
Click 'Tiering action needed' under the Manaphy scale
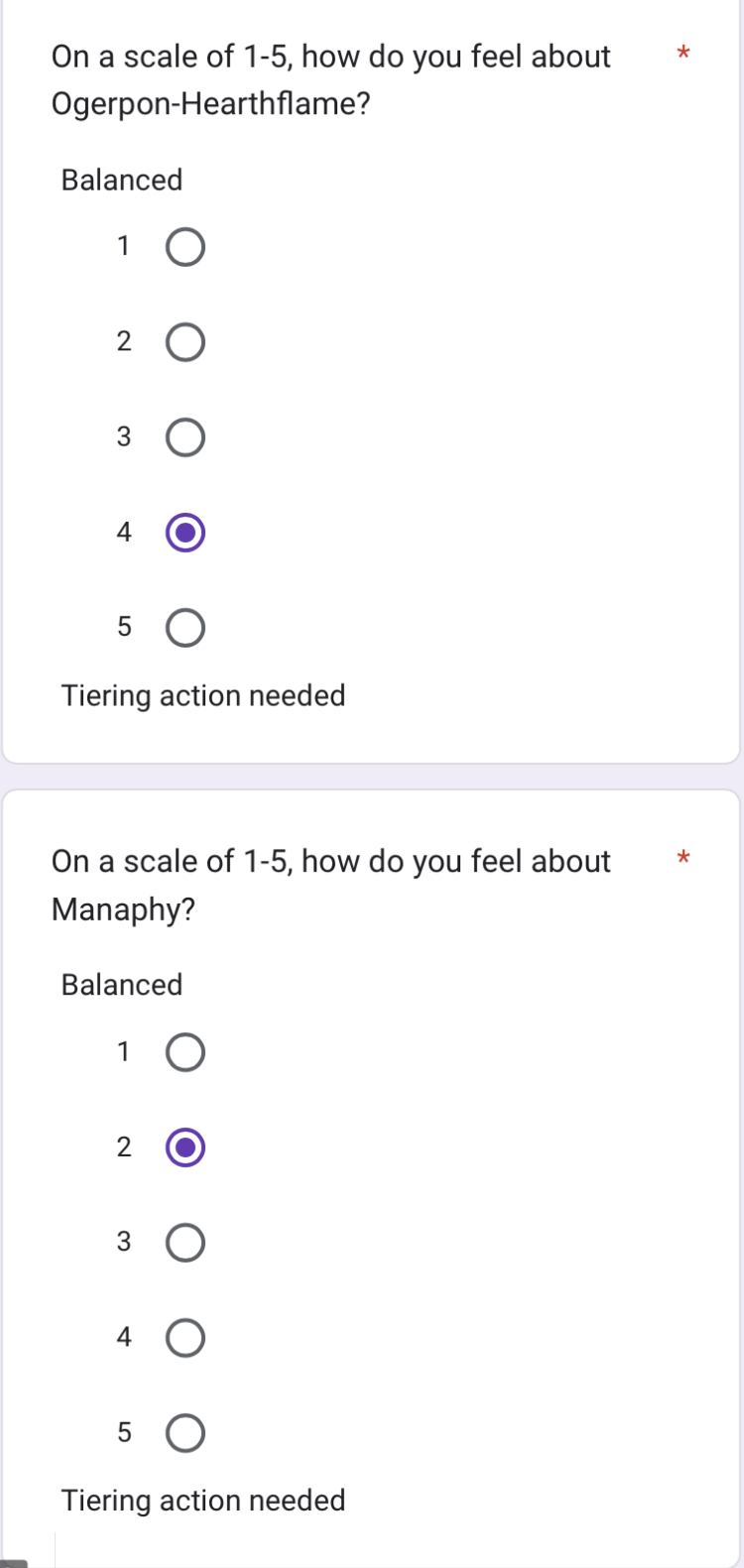pyautogui.click(x=203, y=1501)
